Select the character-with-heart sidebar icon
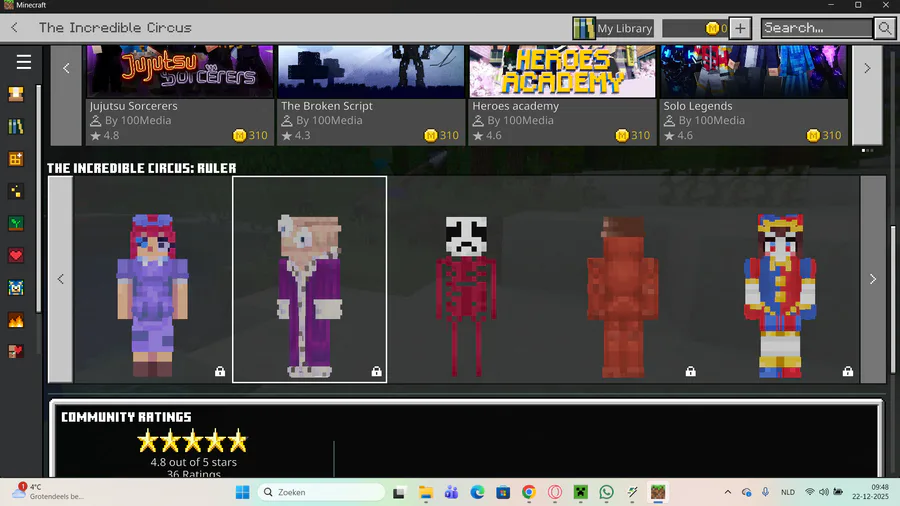Viewport: 900px width, 506px height. [x=16, y=351]
